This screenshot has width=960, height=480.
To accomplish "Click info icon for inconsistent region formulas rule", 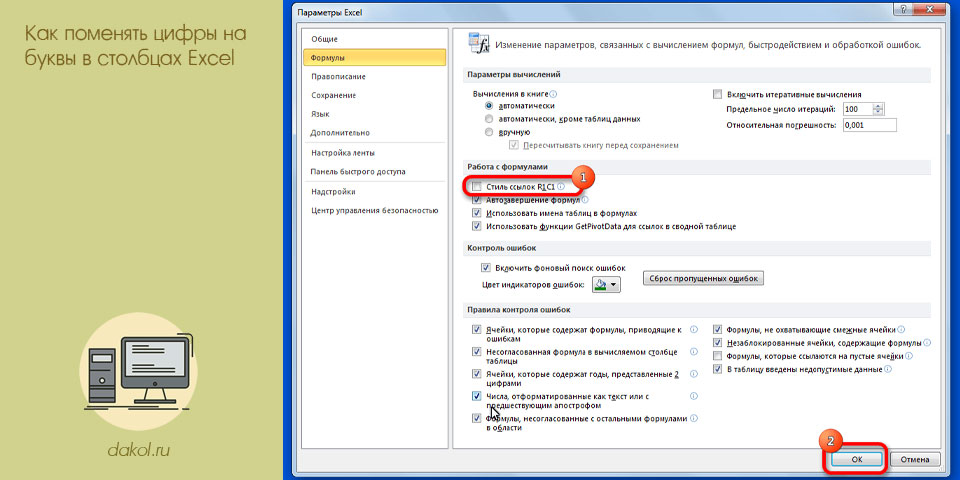I will [694, 419].
